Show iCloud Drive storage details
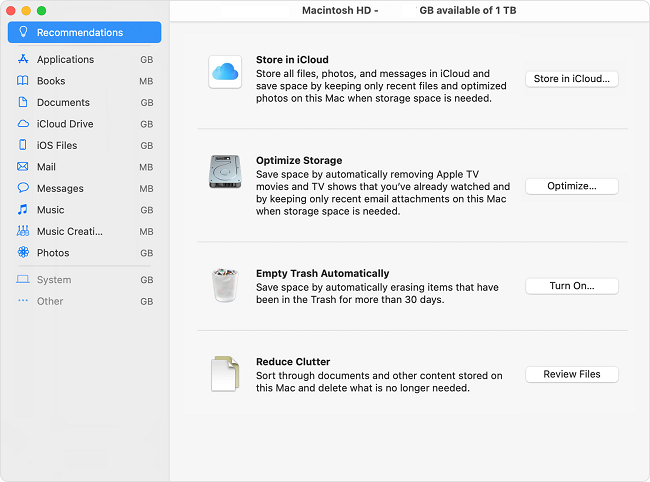This screenshot has height=482, width=650. pyautogui.click(x=85, y=124)
